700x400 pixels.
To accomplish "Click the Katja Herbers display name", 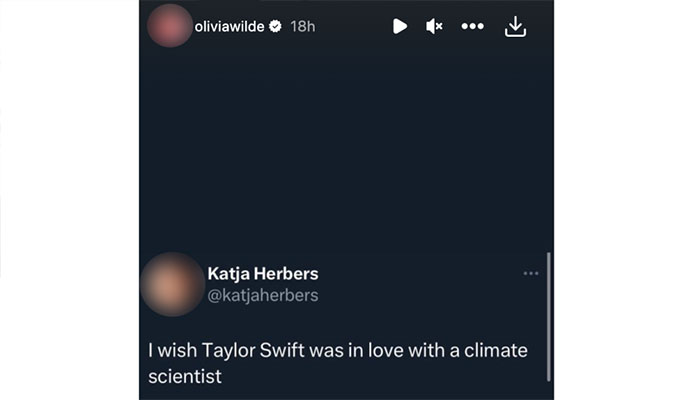I will click(262, 273).
